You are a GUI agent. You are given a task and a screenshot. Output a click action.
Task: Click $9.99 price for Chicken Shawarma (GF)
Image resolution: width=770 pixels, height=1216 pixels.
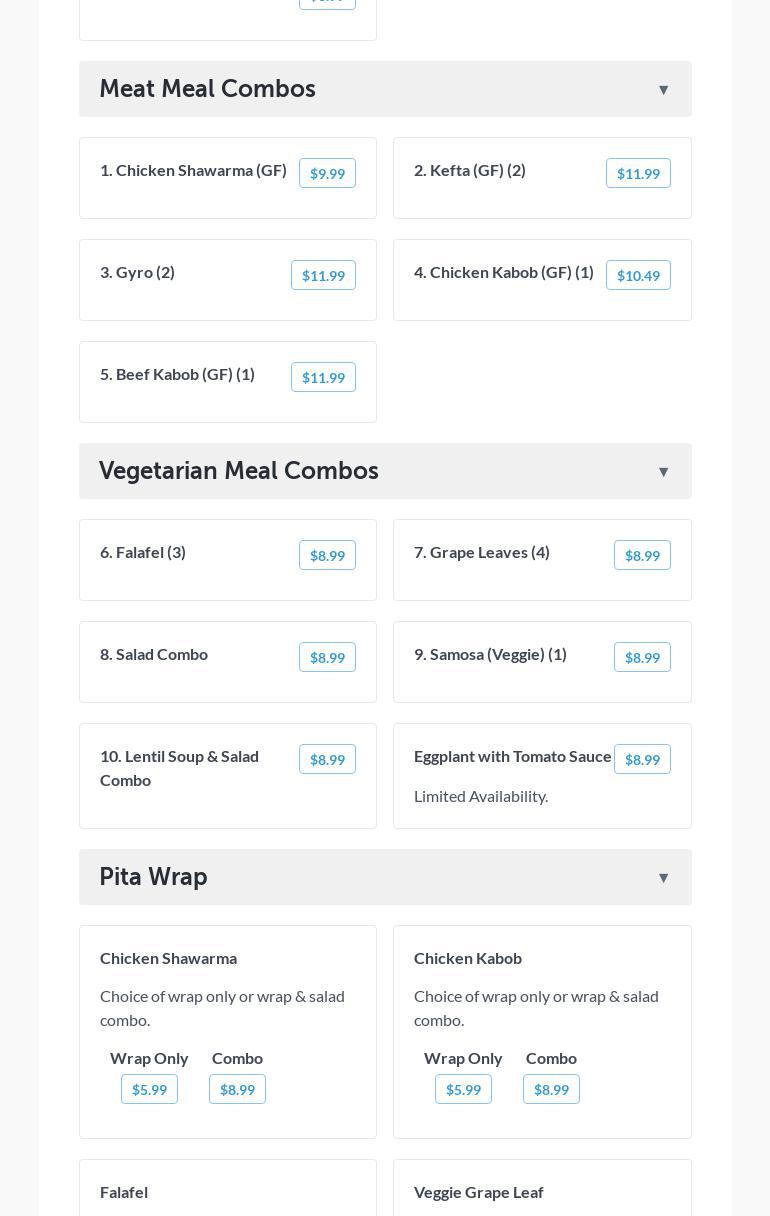point(327,173)
